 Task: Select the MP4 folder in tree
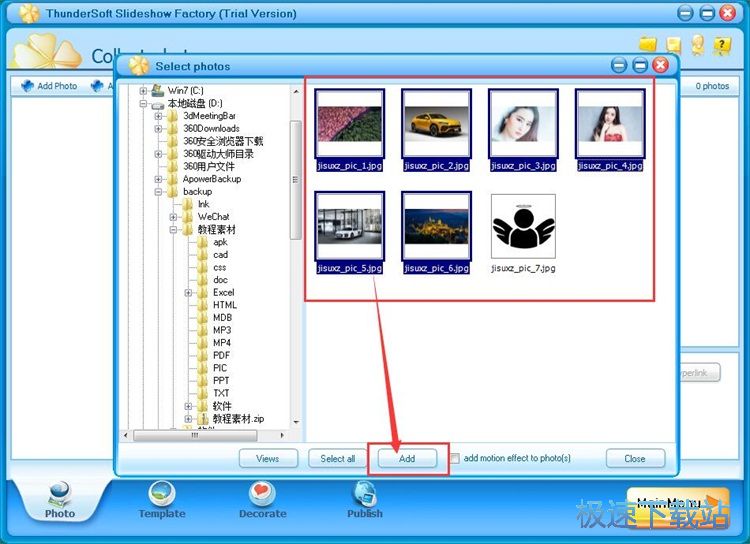[x=222, y=343]
